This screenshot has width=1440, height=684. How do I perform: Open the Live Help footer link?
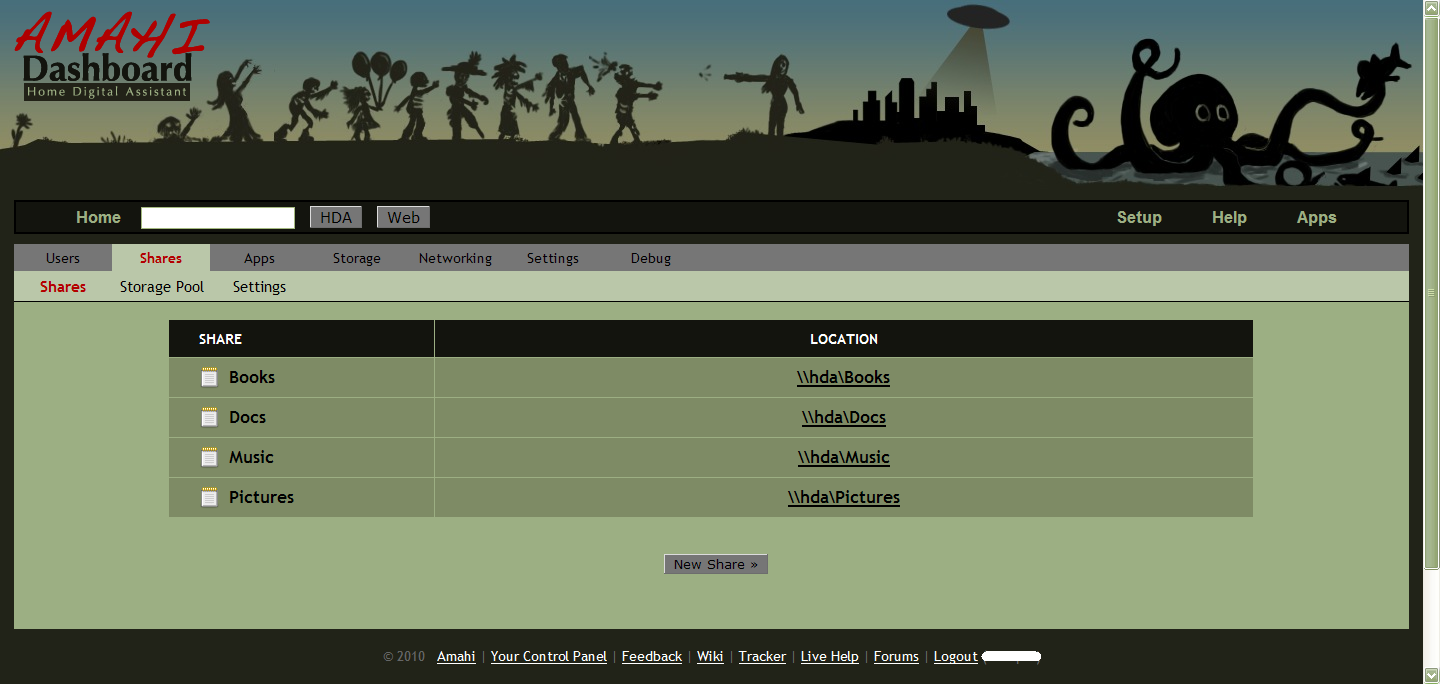tap(829, 657)
